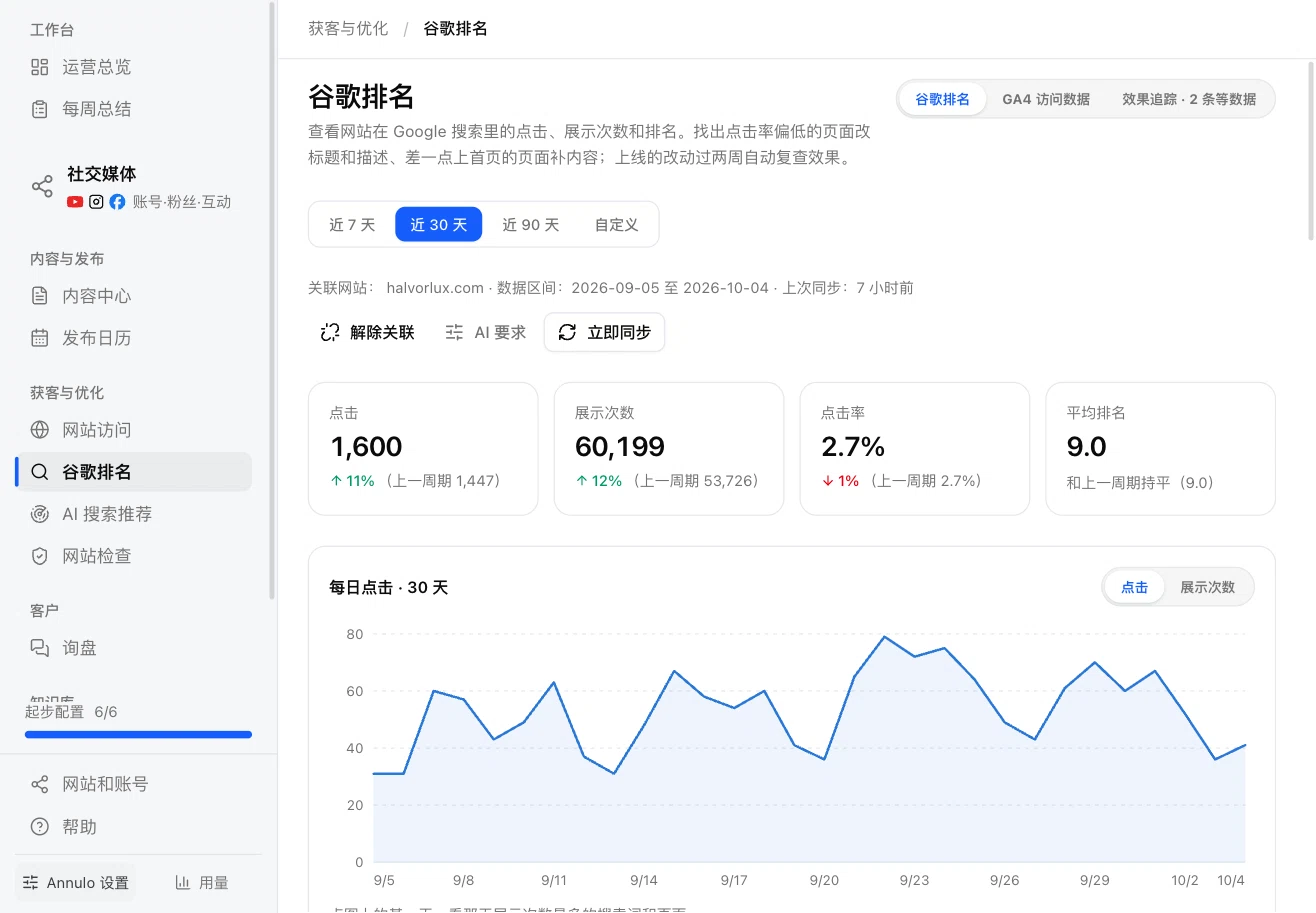Click the Instagram icon under 社交媒体

(96, 202)
